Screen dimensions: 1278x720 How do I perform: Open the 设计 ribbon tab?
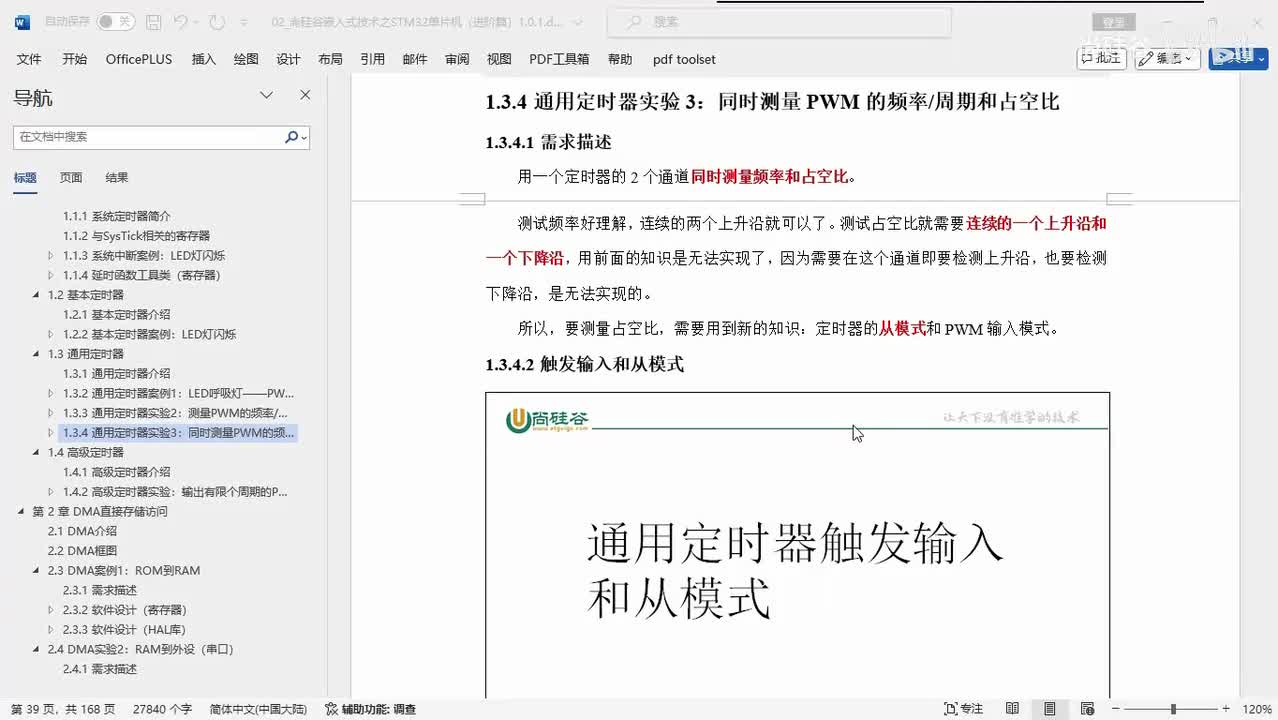(x=288, y=59)
